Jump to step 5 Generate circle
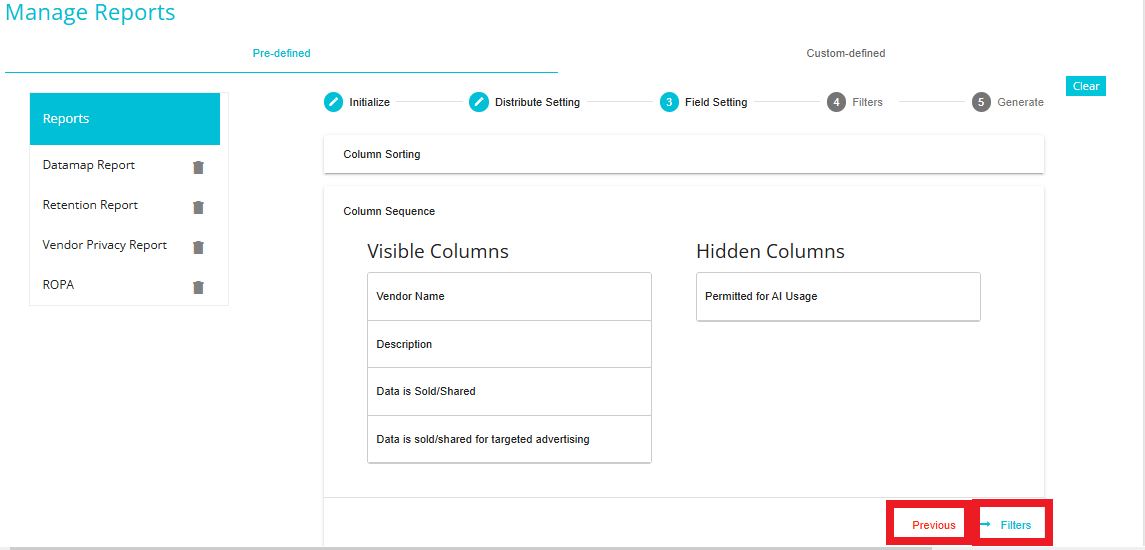 (981, 102)
